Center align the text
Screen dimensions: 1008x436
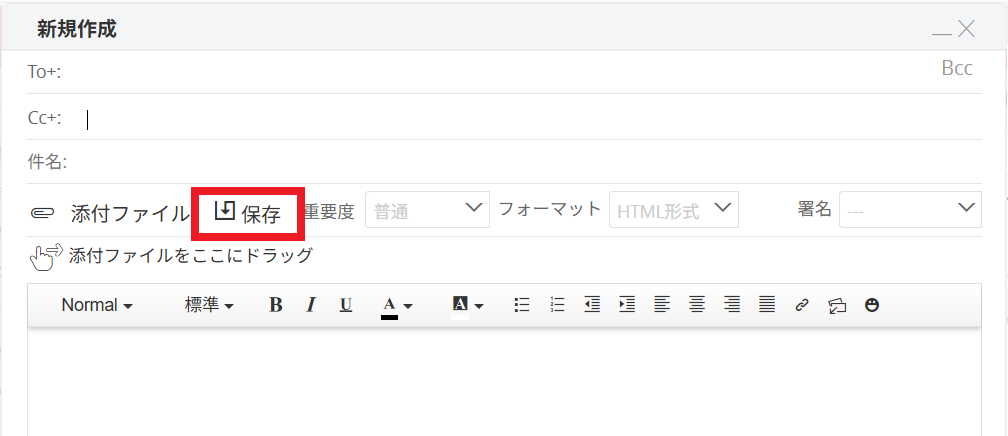tap(697, 305)
